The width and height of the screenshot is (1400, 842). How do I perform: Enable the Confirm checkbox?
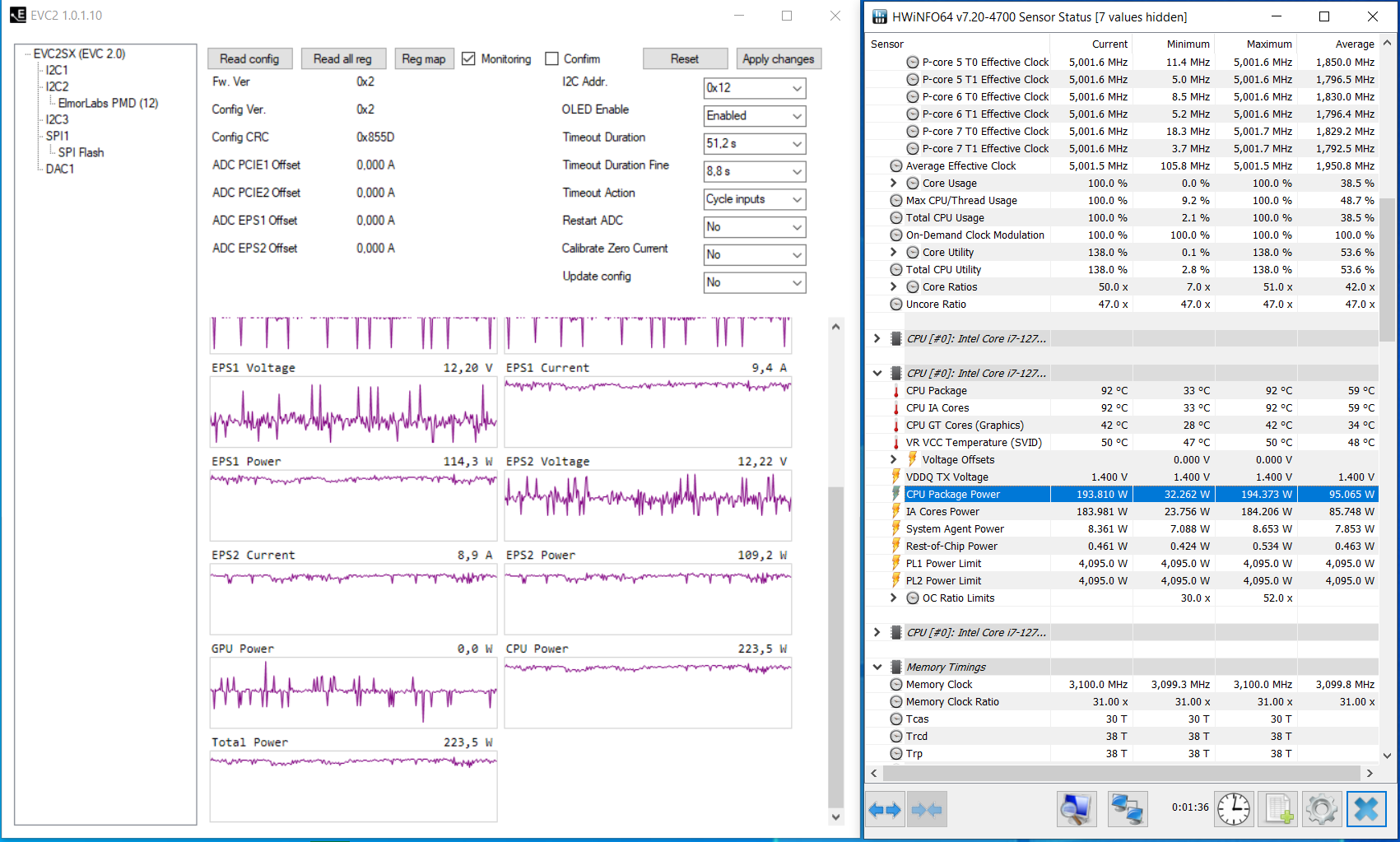[x=552, y=59]
